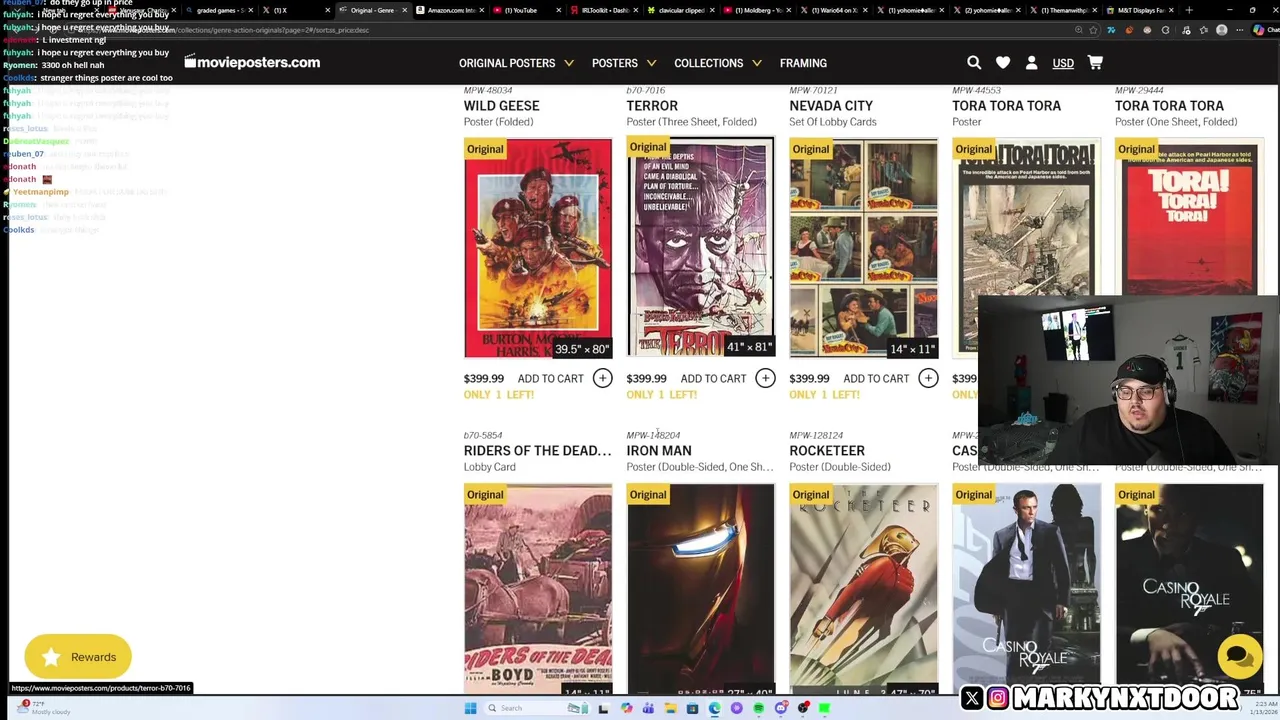
Task: Click the Iron Man poster image
Action: coord(701,589)
